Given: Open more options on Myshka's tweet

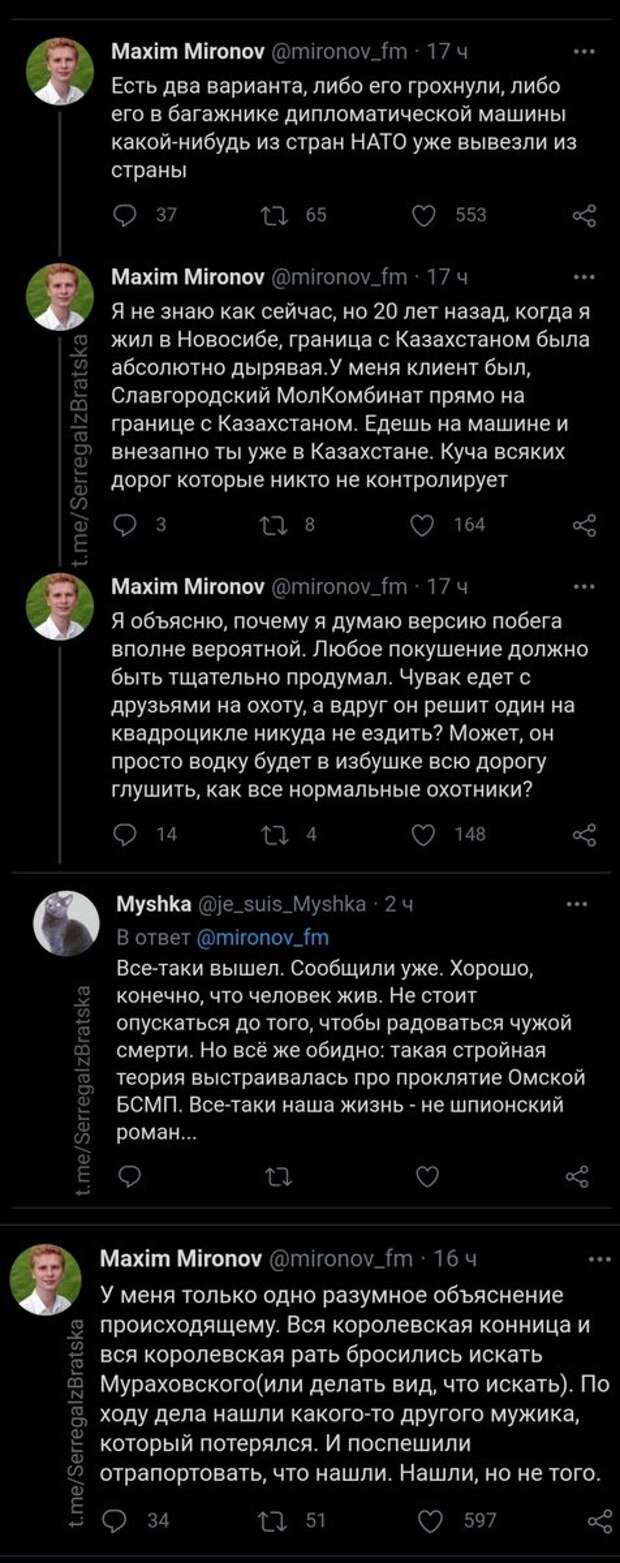Looking at the screenshot, I should [x=578, y=904].
